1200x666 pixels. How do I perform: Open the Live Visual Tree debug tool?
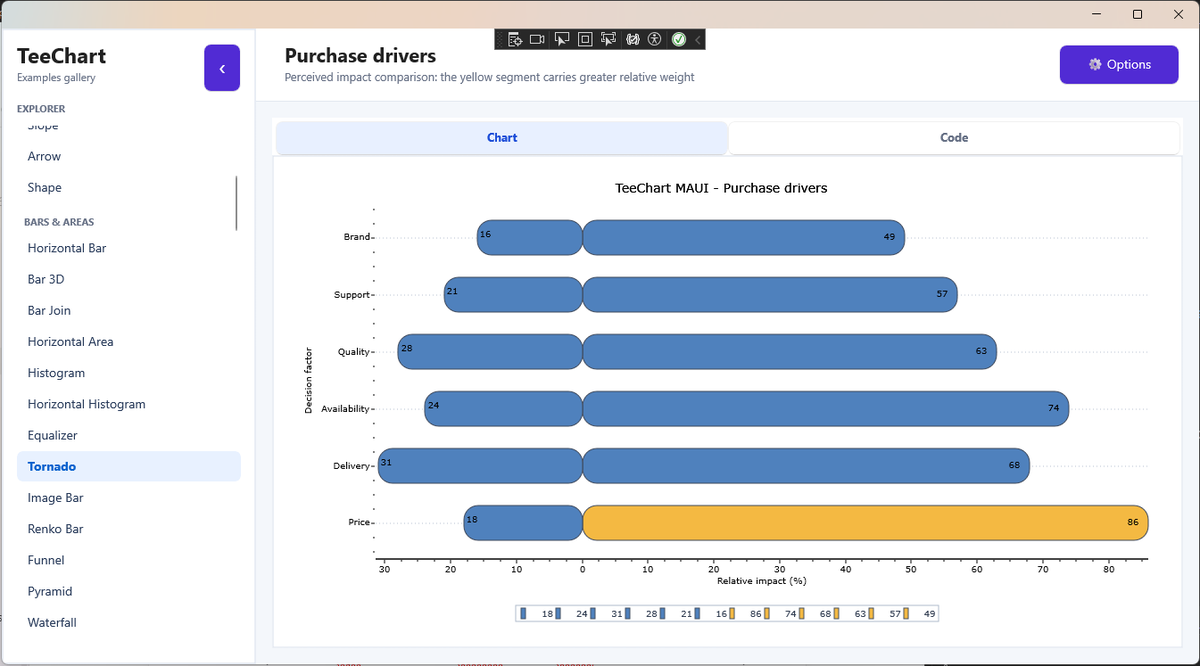(514, 39)
